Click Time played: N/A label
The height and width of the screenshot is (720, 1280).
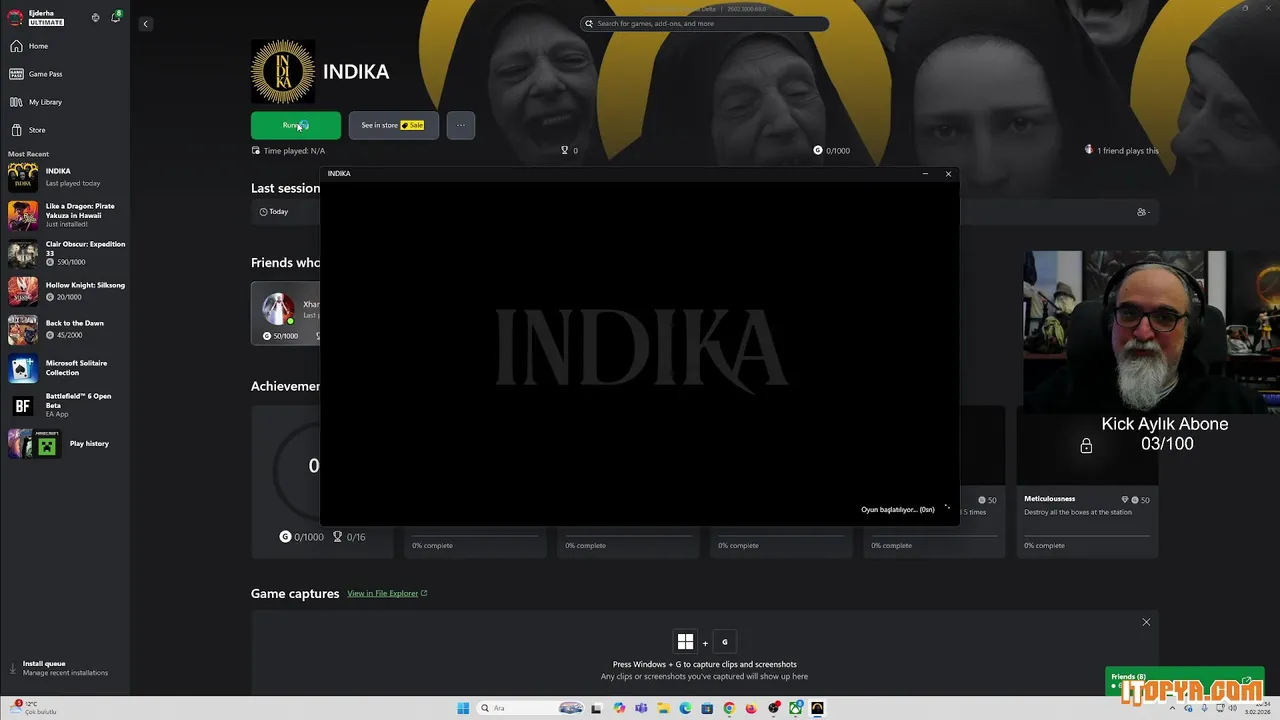tap(288, 150)
